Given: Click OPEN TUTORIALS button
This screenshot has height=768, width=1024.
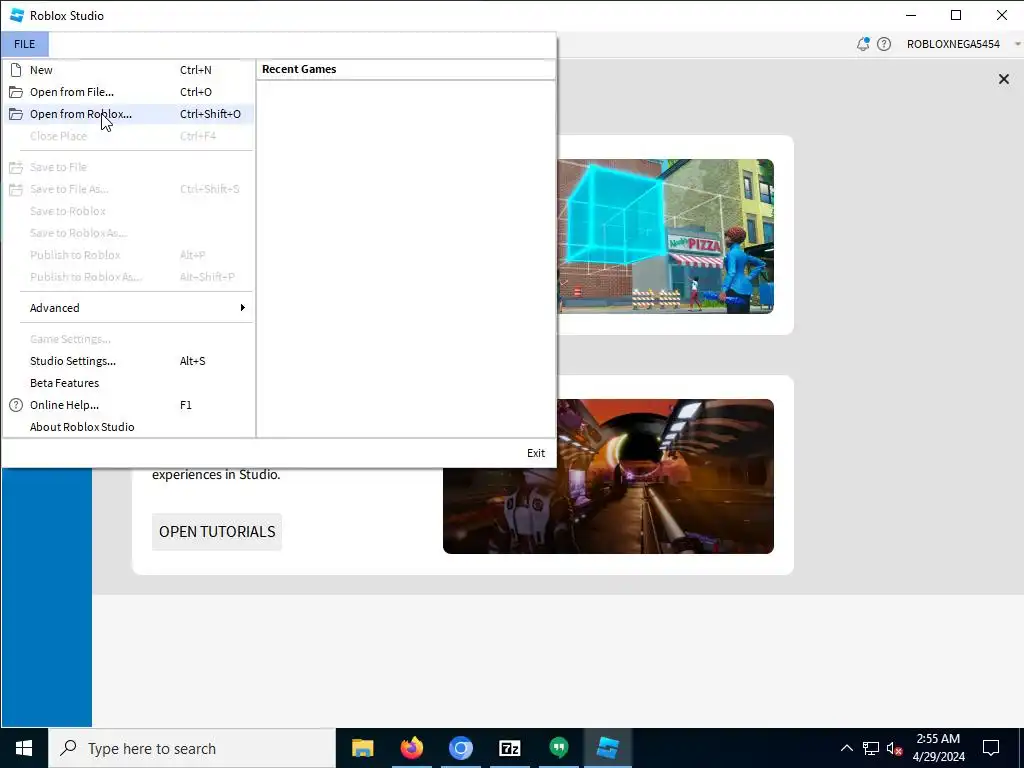Looking at the screenshot, I should click(217, 532).
